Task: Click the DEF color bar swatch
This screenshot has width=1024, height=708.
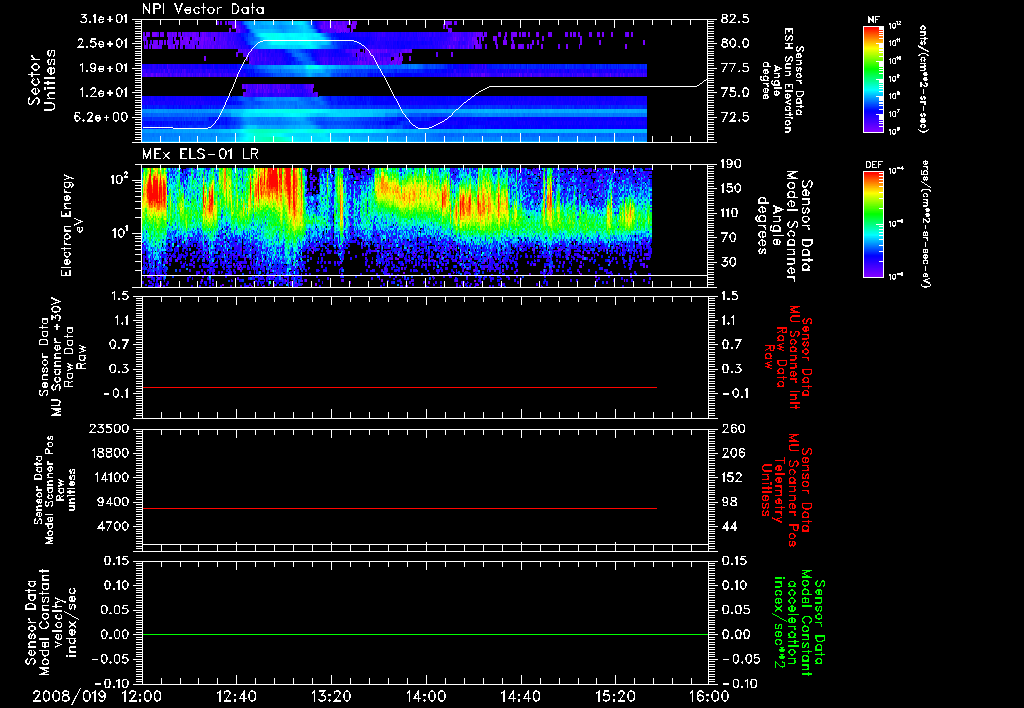Action: coord(874,224)
